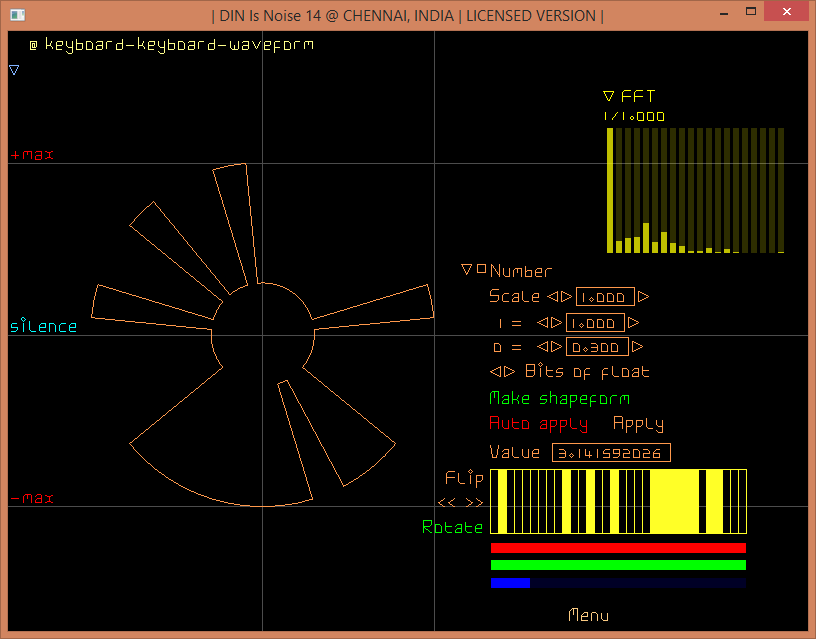Maximize the DIN Is Noise window
The image size is (816, 639).
click(x=751, y=11)
